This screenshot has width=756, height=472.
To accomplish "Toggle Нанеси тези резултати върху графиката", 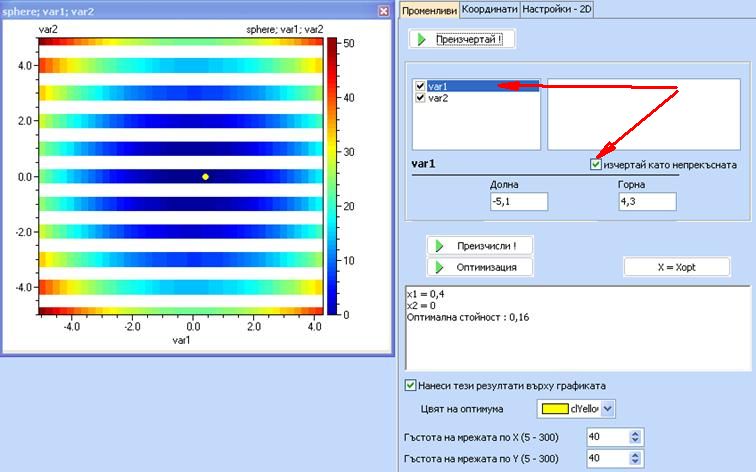I will tap(411, 385).
